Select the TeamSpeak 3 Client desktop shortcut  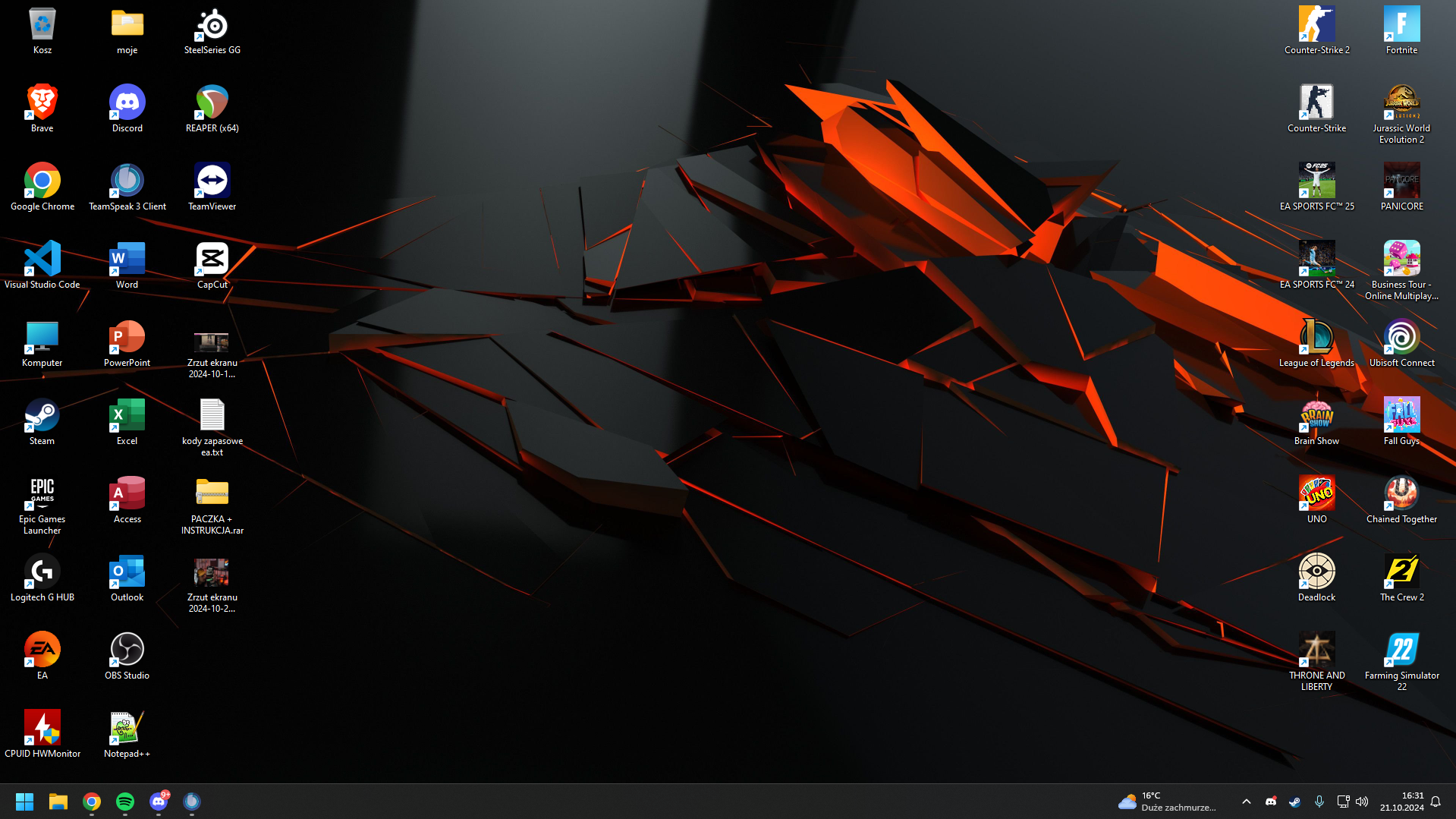point(127,187)
